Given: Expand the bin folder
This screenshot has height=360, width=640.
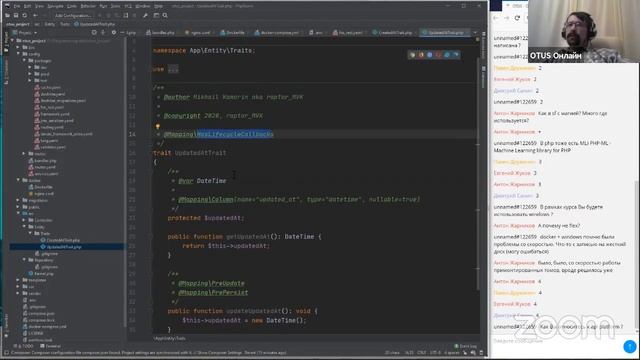Looking at the screenshot, I should pos(18,47).
